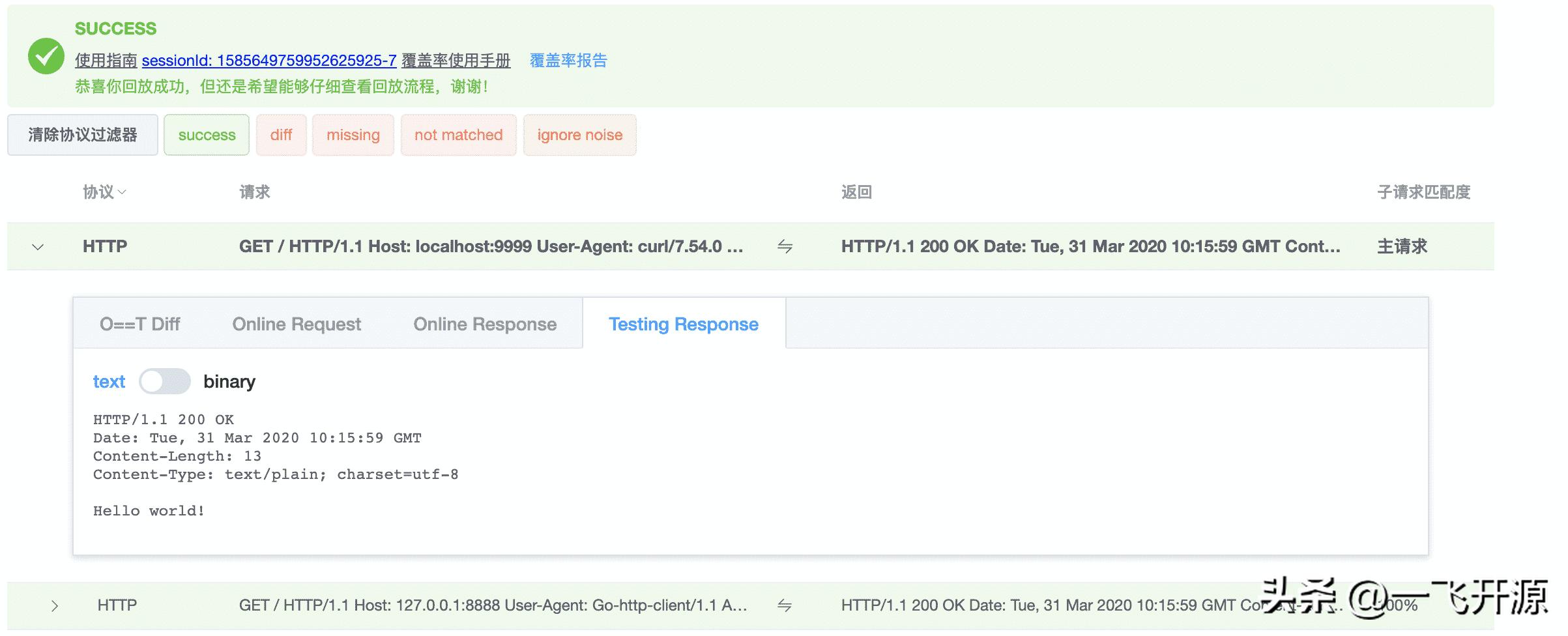Image resolution: width=1568 pixels, height=636 pixels.
Task: Switch to the O==T Diff tab
Action: coord(139,324)
